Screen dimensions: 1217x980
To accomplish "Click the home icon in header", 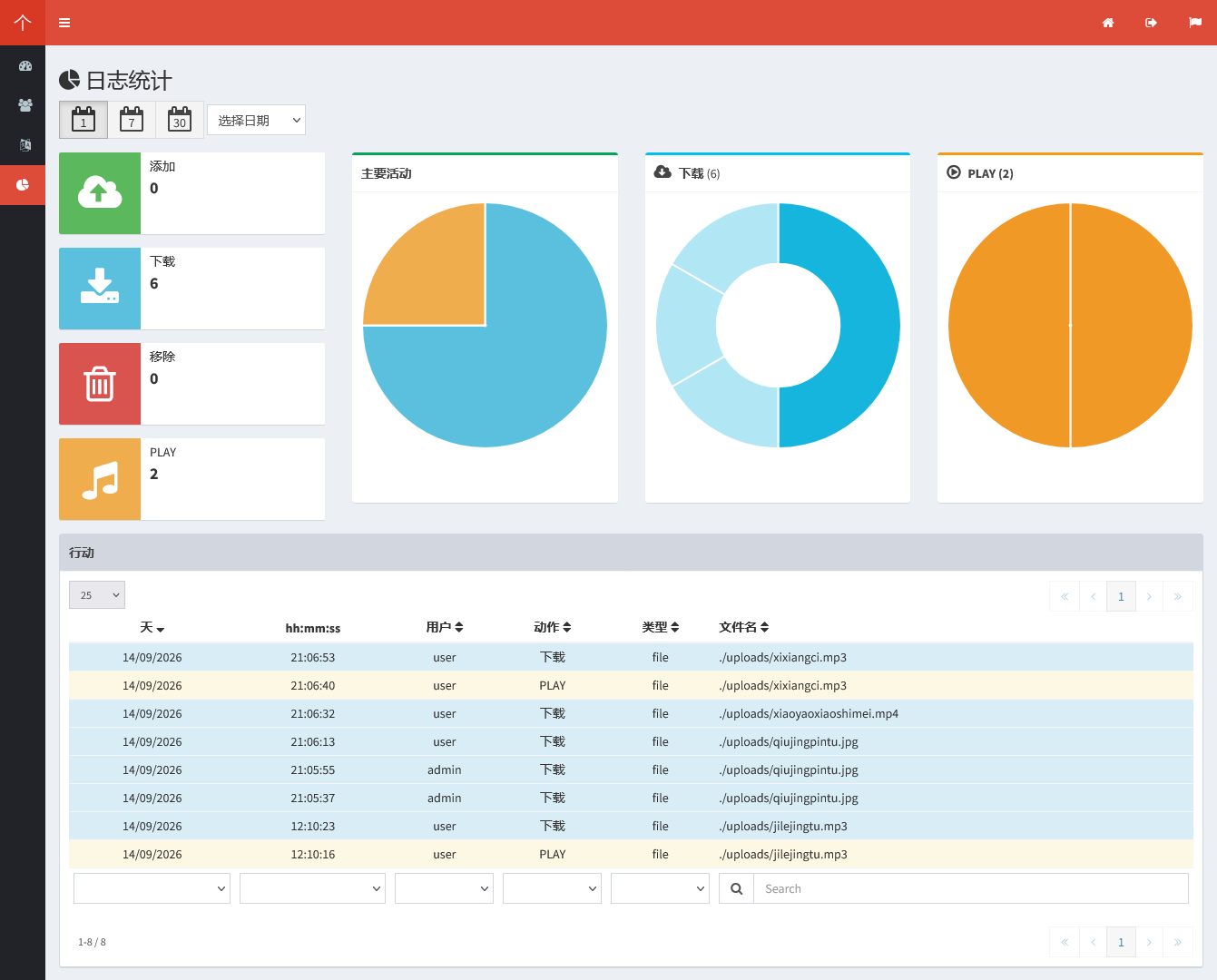I will pos(1108,23).
